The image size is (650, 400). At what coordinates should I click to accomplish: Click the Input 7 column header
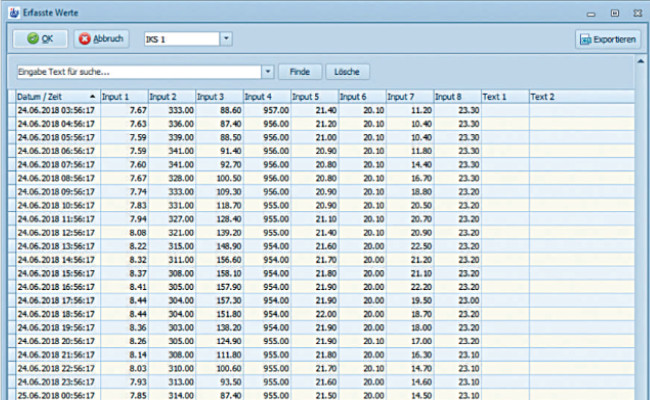410,97
